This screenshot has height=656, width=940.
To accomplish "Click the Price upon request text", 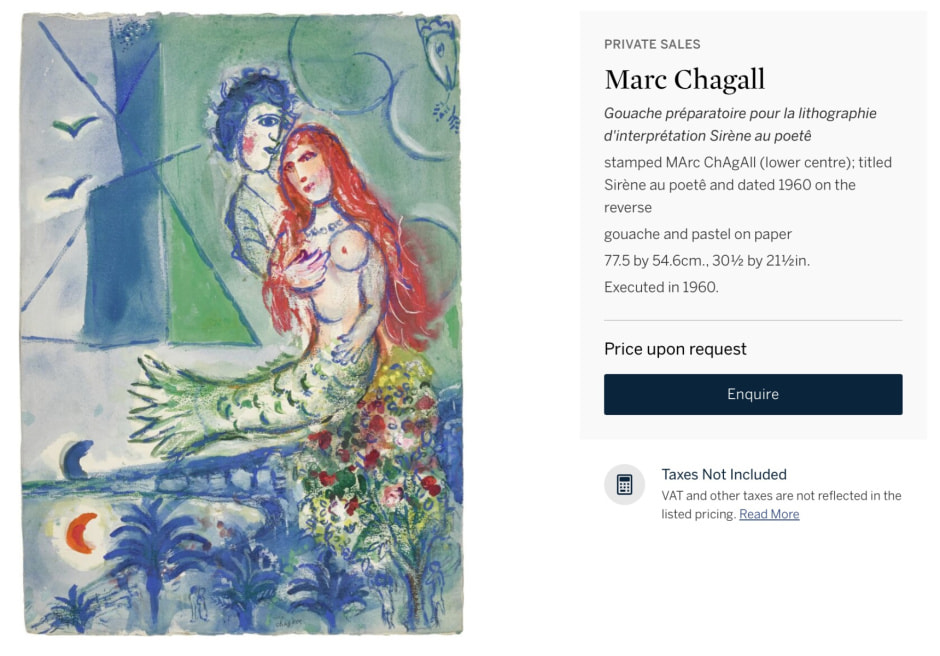I will [x=675, y=349].
